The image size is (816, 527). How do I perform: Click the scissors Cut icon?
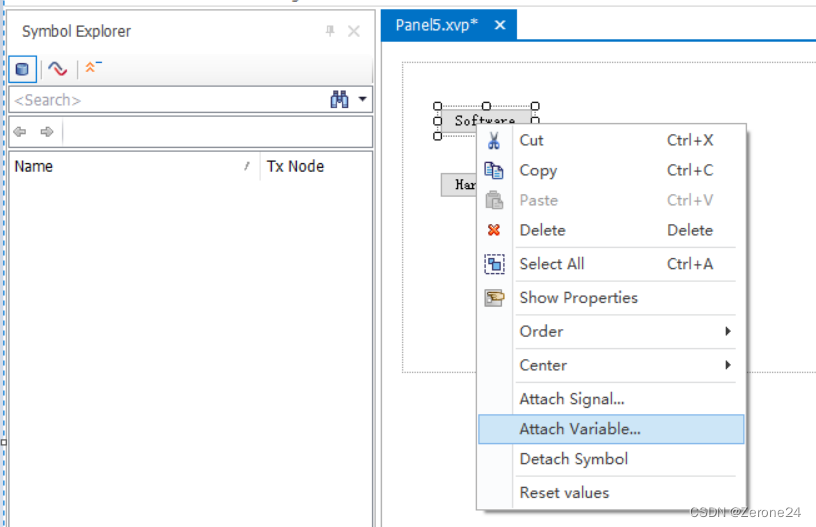click(x=494, y=140)
